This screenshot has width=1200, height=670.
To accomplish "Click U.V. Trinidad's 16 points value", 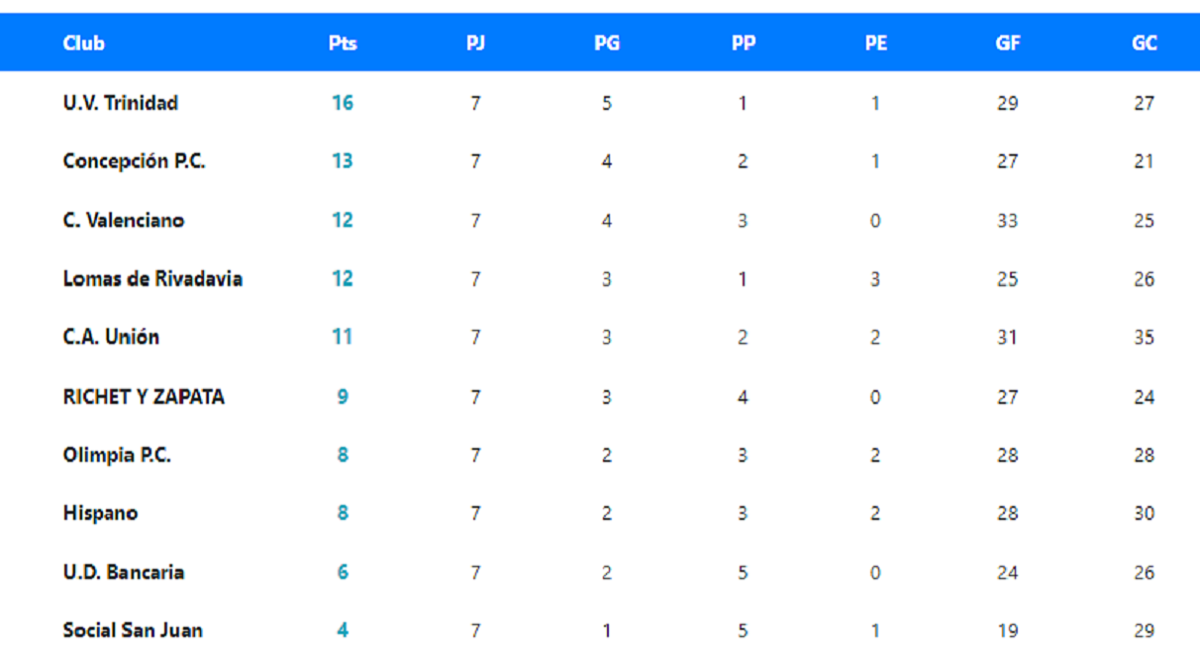I will [x=342, y=103].
